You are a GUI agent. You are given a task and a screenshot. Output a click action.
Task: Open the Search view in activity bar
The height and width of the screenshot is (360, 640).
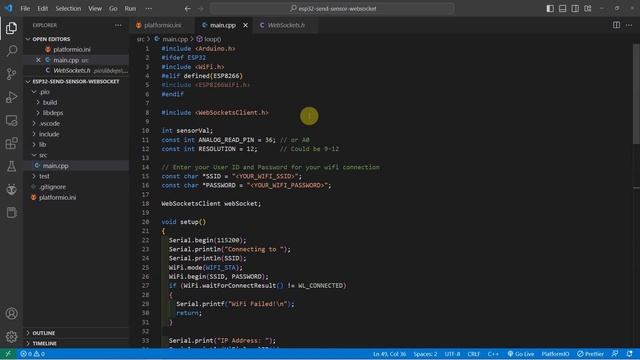click(11, 51)
